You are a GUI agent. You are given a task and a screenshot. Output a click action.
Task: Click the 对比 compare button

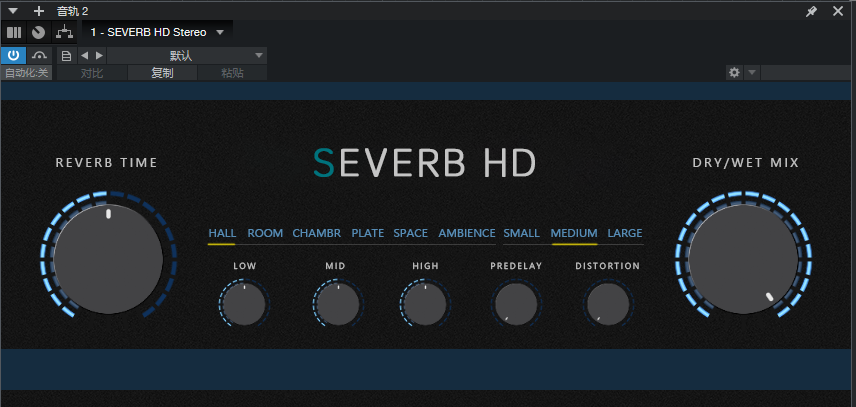(x=92, y=73)
